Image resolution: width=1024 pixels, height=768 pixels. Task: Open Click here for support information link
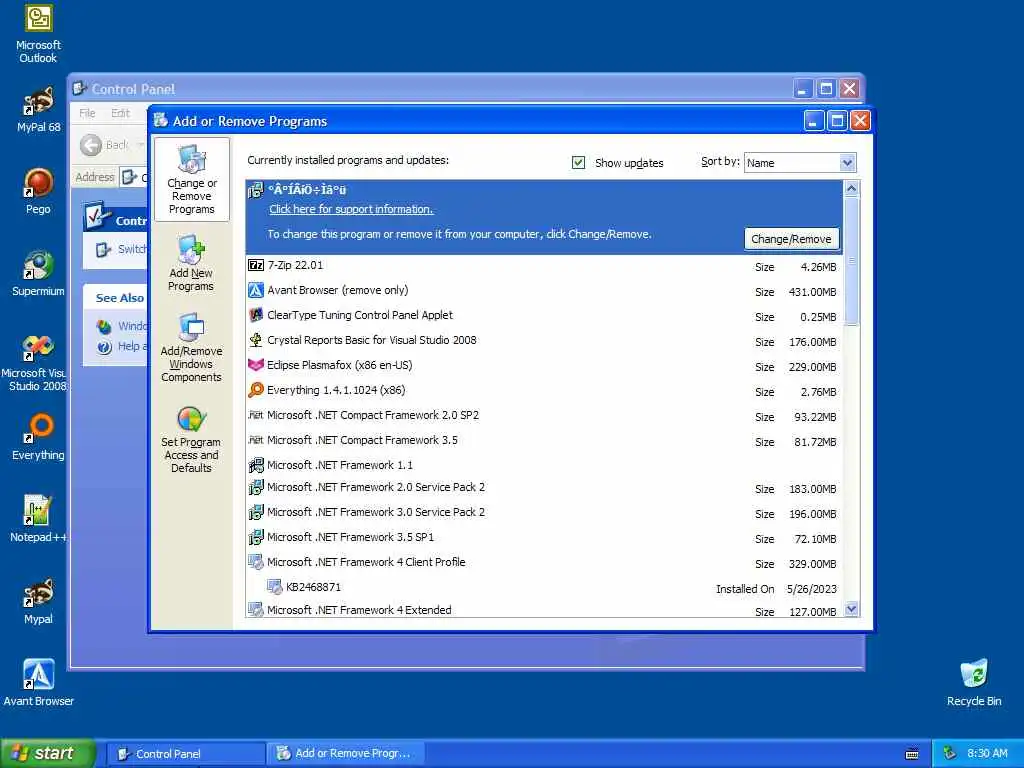351,209
